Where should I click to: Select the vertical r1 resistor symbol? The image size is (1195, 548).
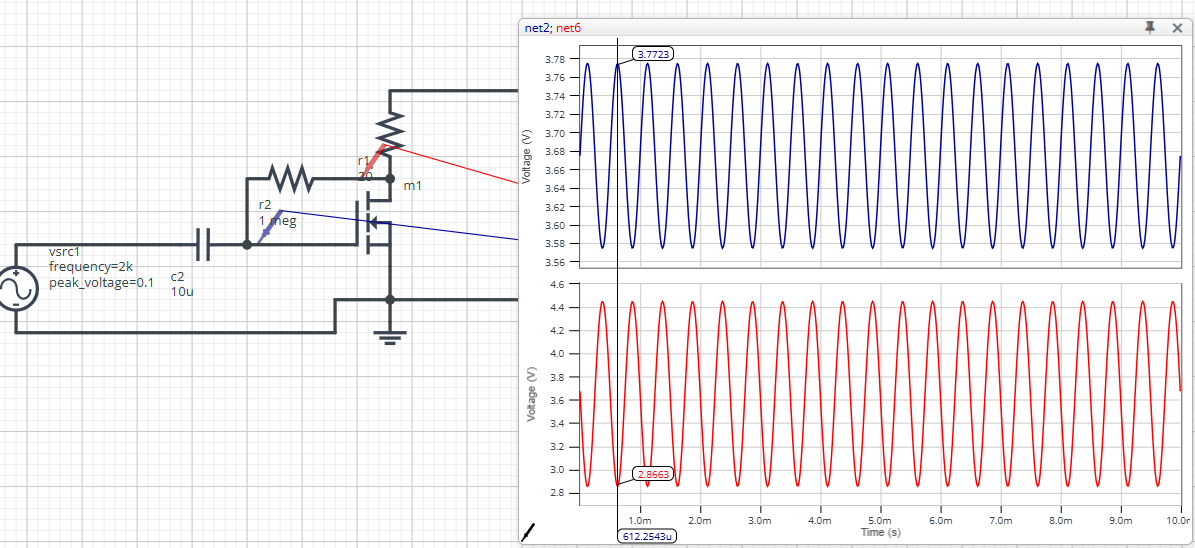click(x=390, y=128)
